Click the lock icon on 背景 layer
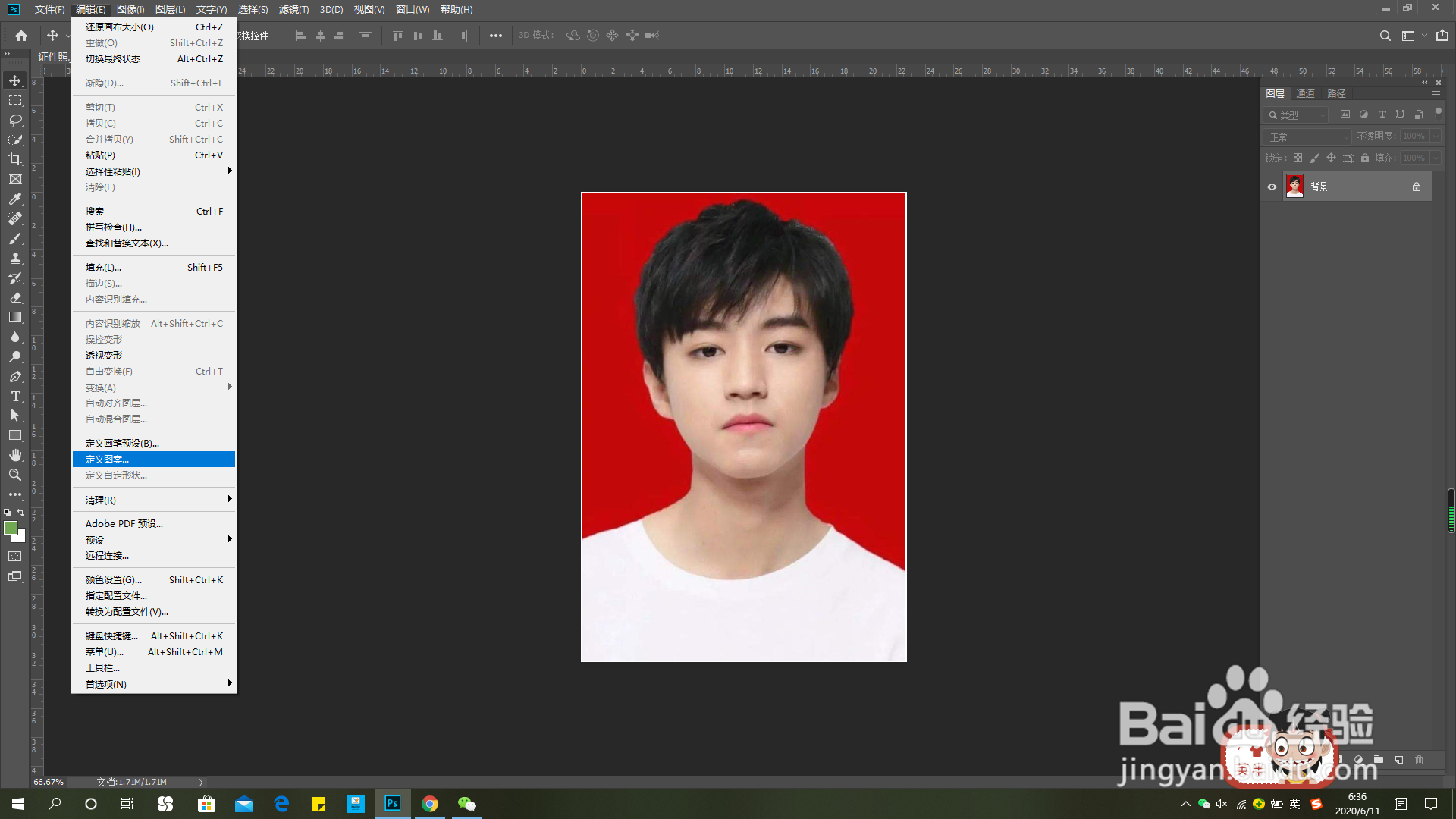The image size is (1456, 819). click(1416, 187)
